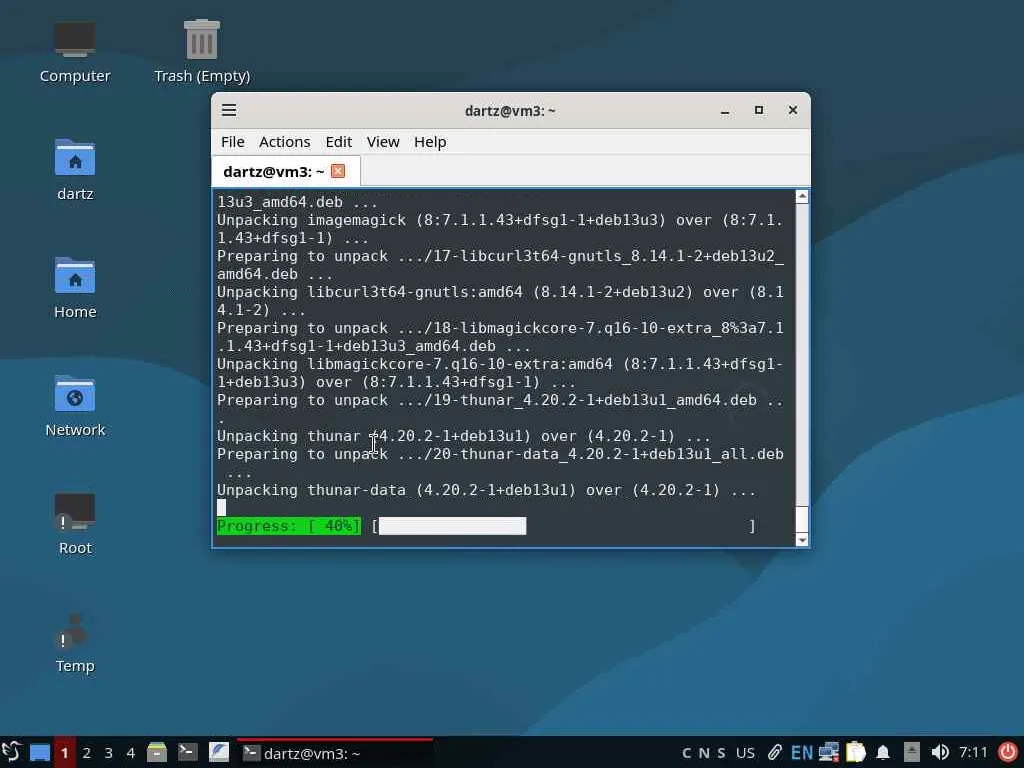Image resolution: width=1024 pixels, height=768 pixels.
Task: Open the application menu bird icon
Action: pyautogui.click(x=12, y=752)
